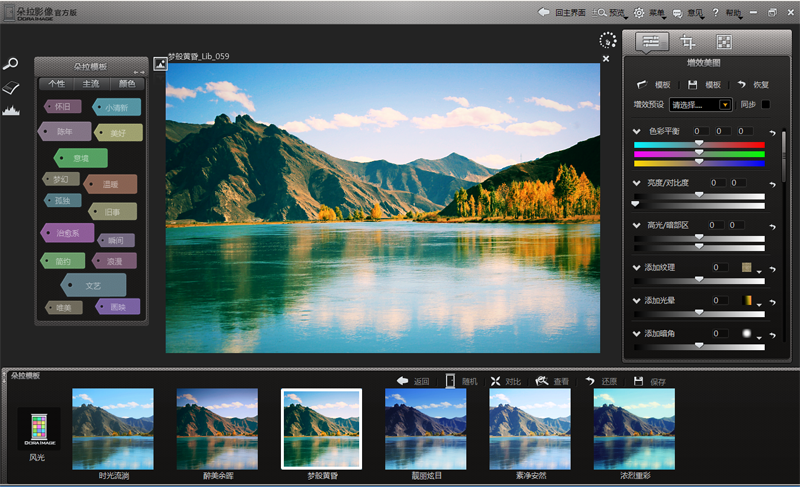Toggle the 同步 sync checkbox
Screen dimensions: 800x487
(766, 104)
